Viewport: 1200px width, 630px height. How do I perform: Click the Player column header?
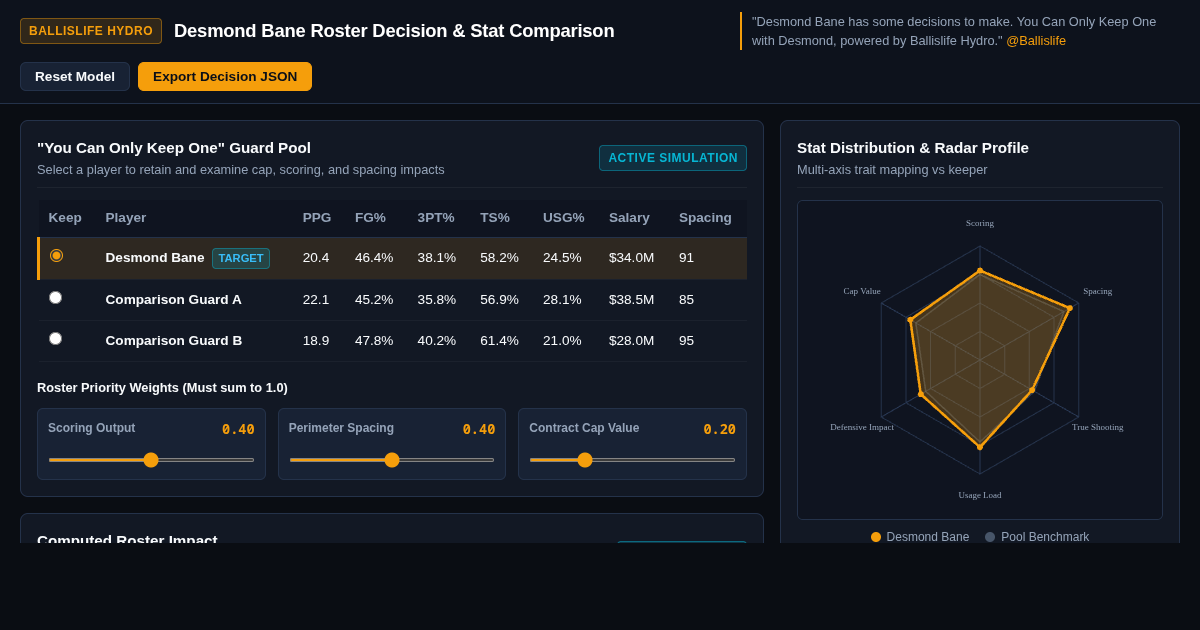pos(126,218)
